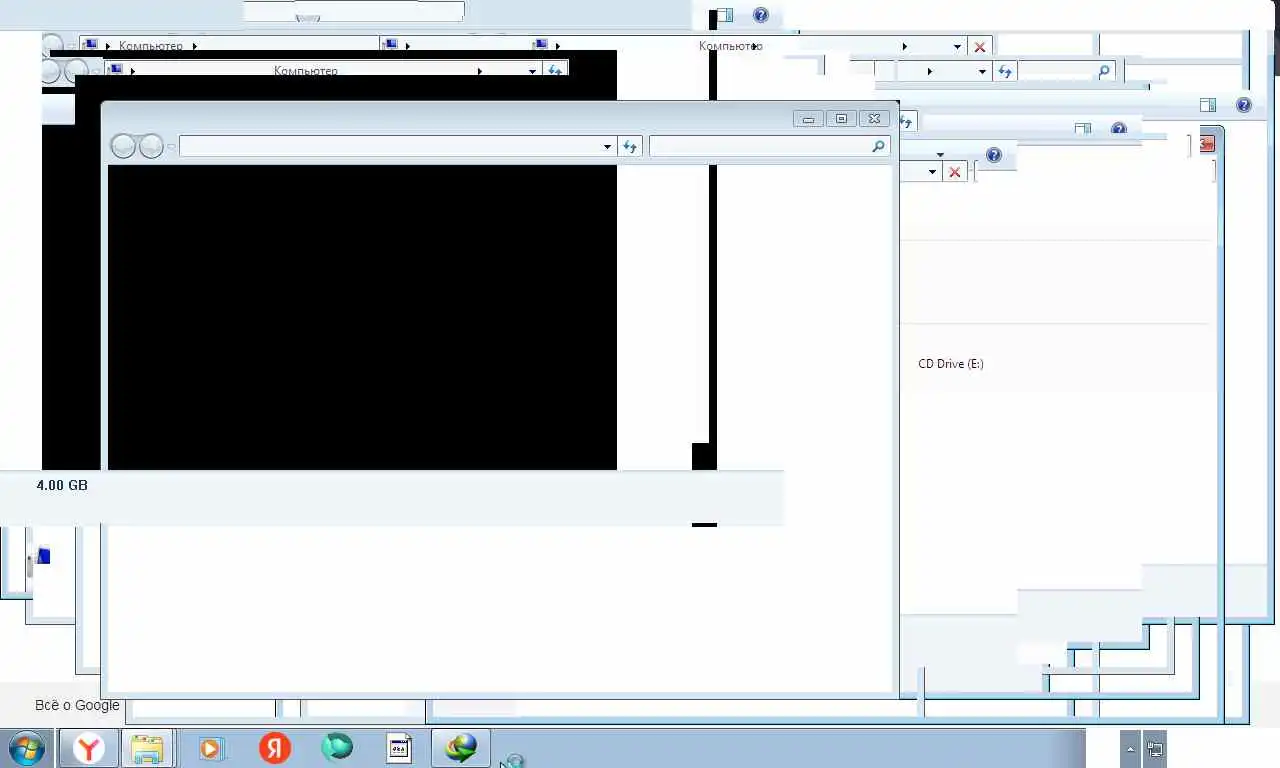Open Internet Download Manager from the taskbar
The image size is (1280, 768).
461,747
